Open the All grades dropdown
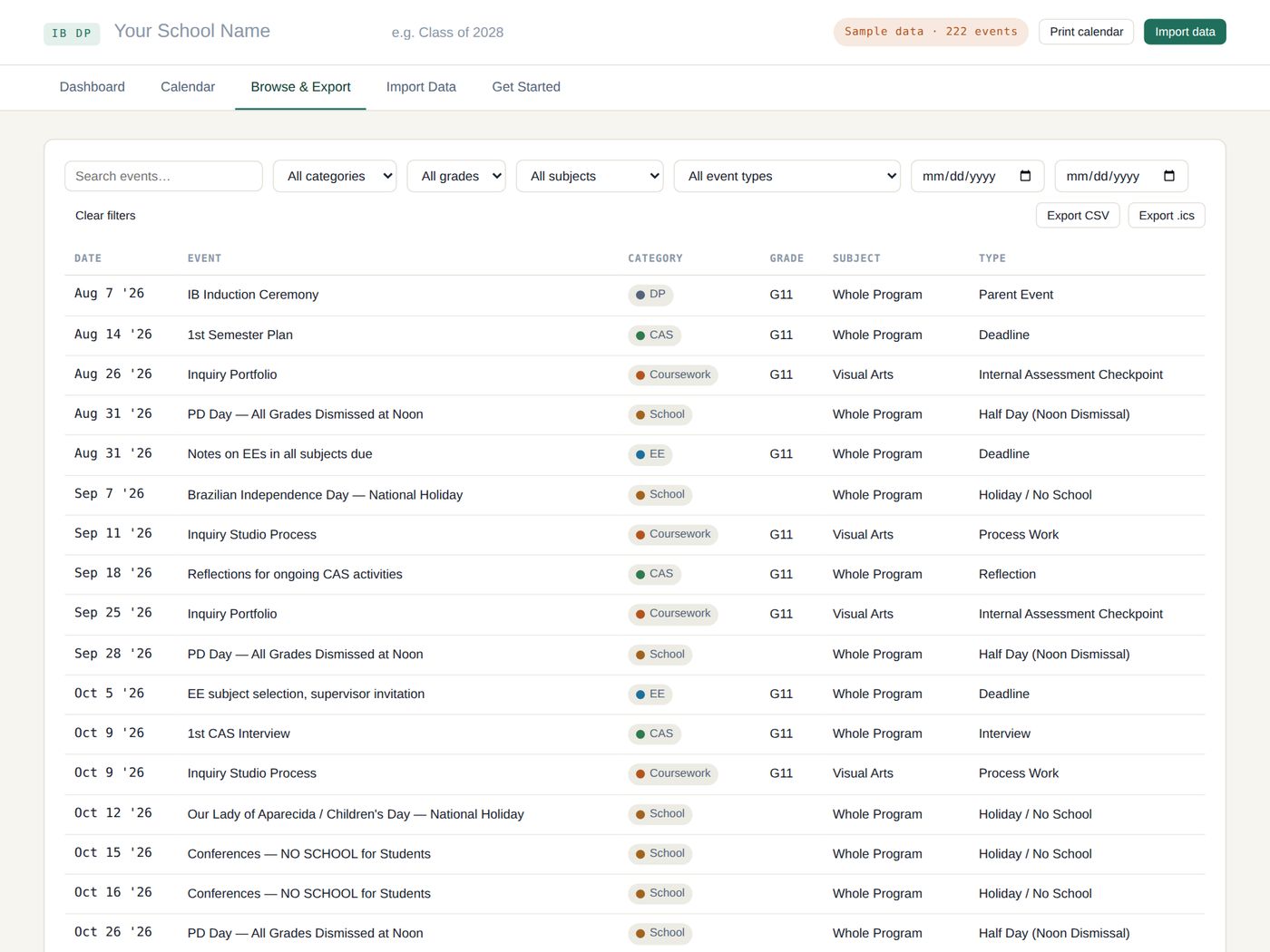The image size is (1270, 952). pyautogui.click(x=456, y=176)
